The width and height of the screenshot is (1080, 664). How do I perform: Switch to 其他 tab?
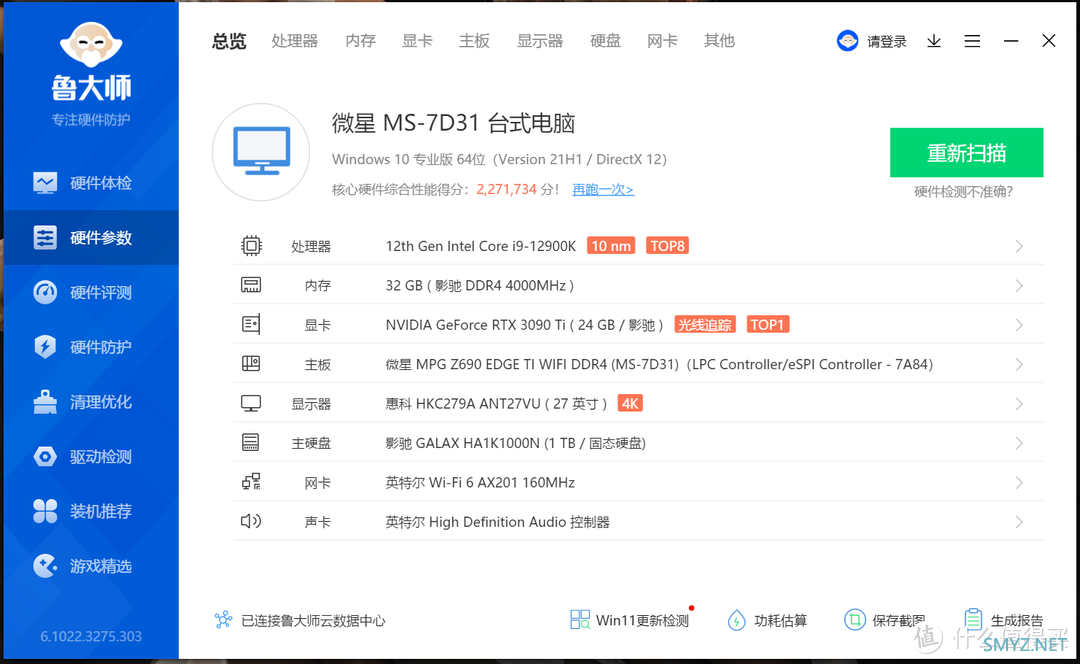[x=719, y=41]
